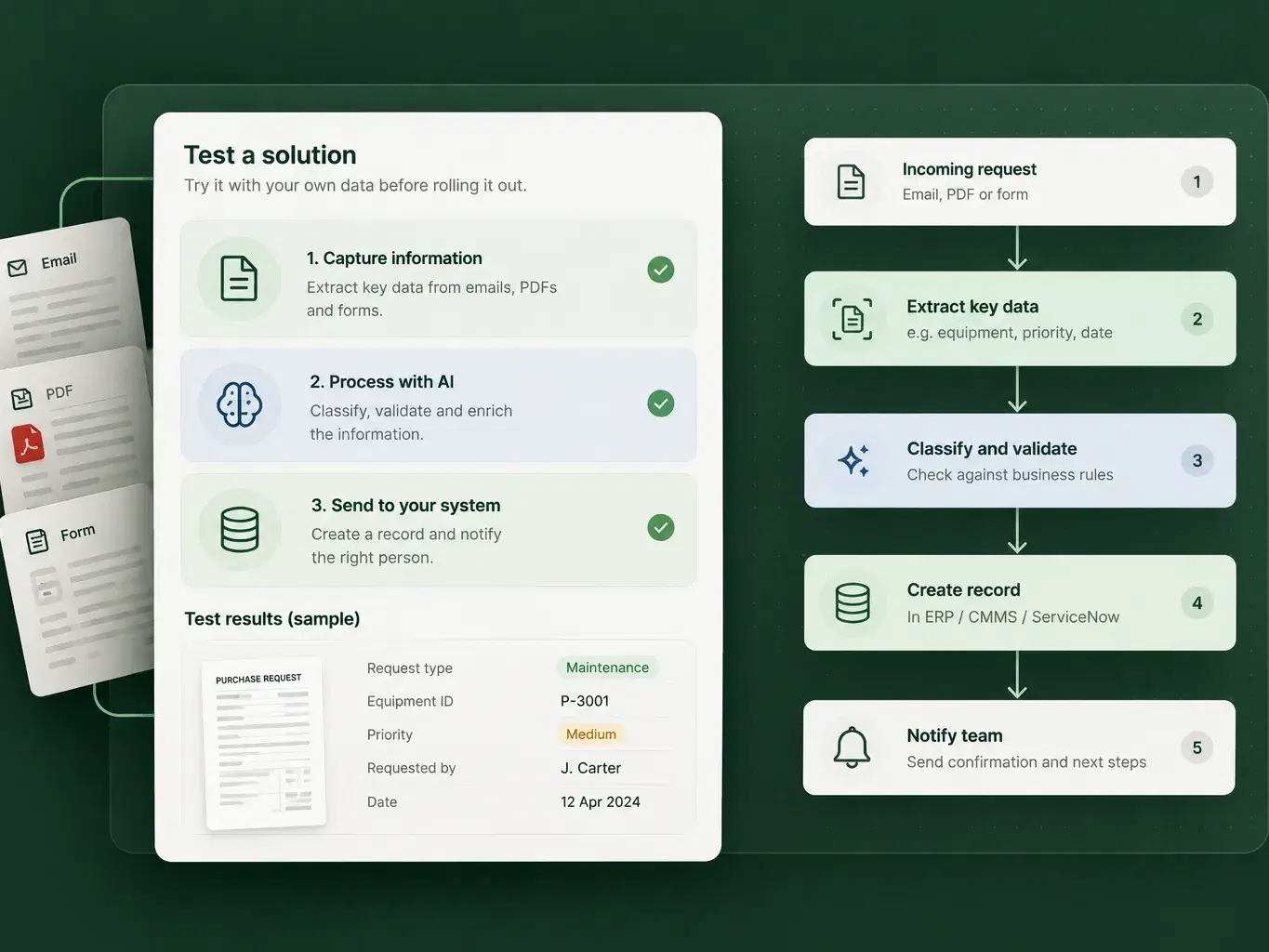This screenshot has width=1269, height=952.
Task: Click the bell icon on Notify team card
Action: click(x=852, y=747)
